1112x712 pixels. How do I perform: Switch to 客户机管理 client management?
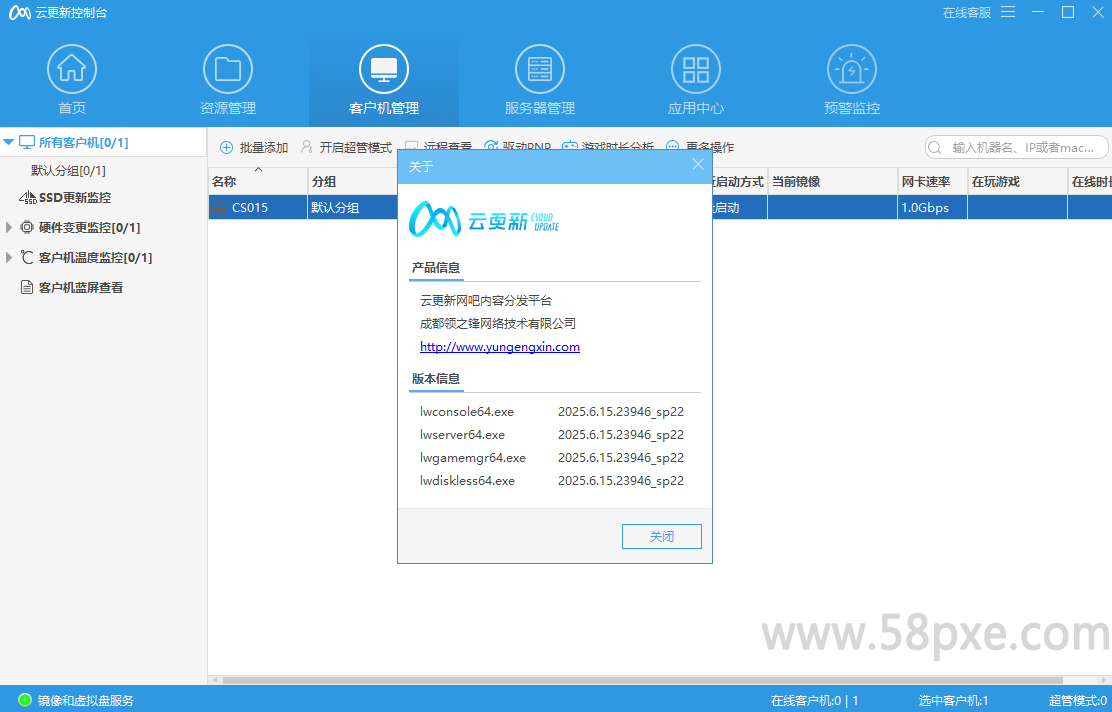[384, 79]
